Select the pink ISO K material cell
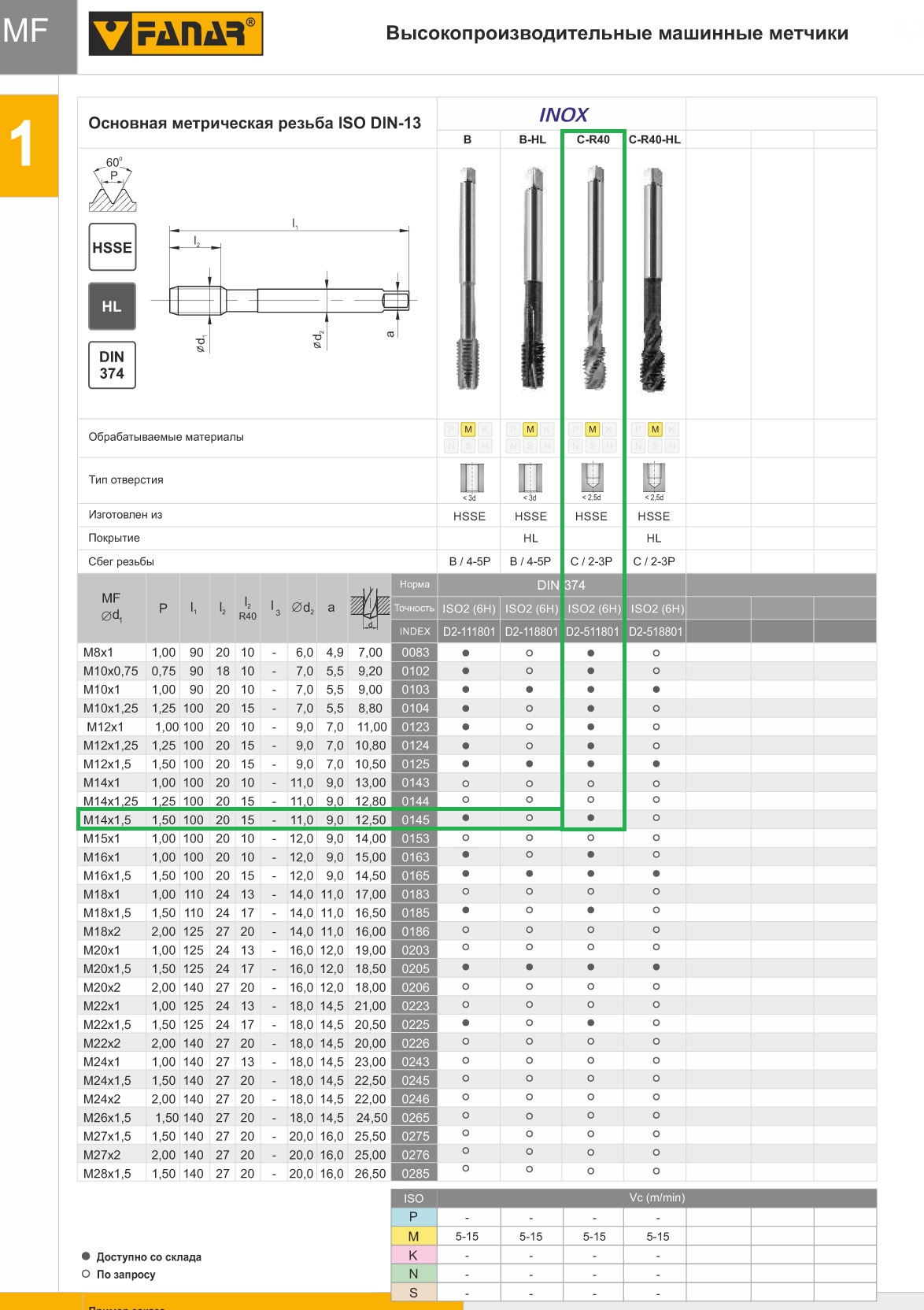 click(413, 1255)
